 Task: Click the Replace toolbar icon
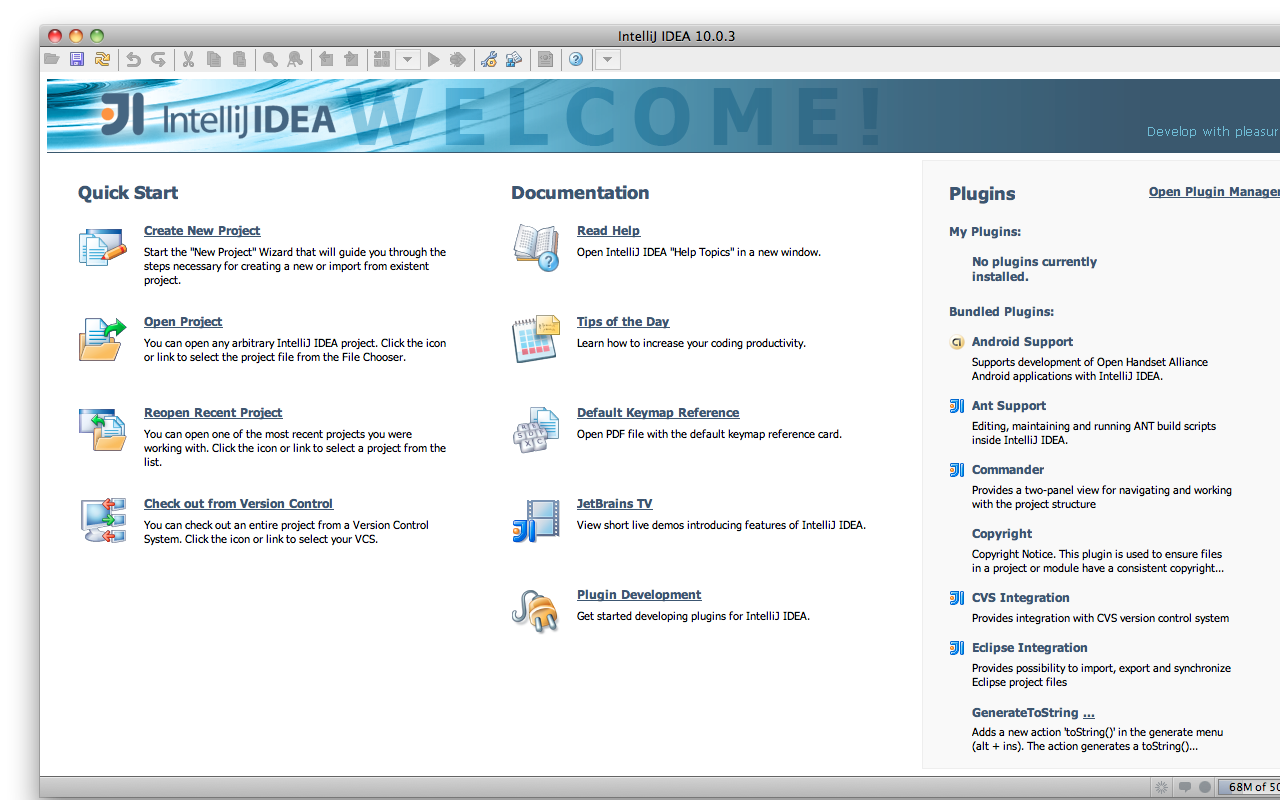coord(295,60)
